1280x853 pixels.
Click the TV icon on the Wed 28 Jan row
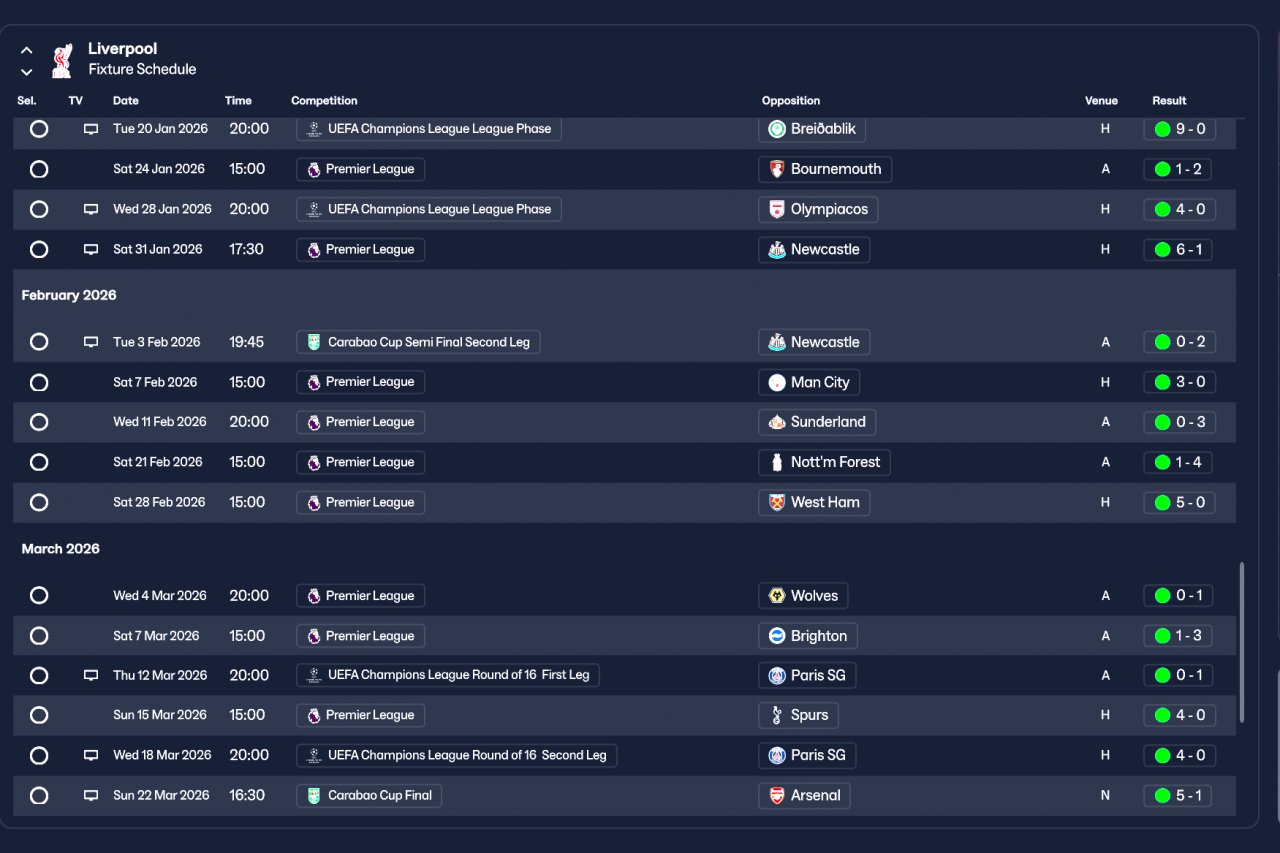click(91, 209)
